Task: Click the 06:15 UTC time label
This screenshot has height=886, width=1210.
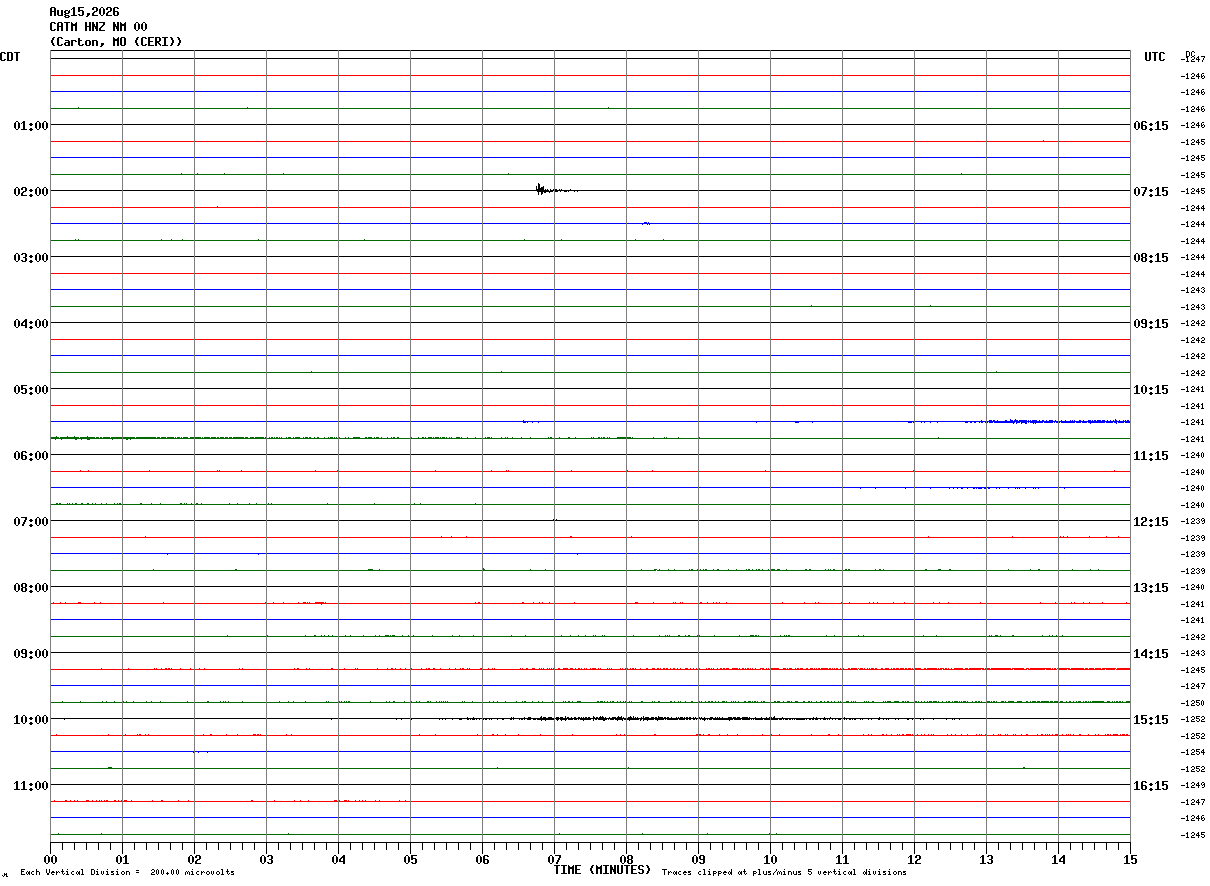Action: click(1150, 125)
